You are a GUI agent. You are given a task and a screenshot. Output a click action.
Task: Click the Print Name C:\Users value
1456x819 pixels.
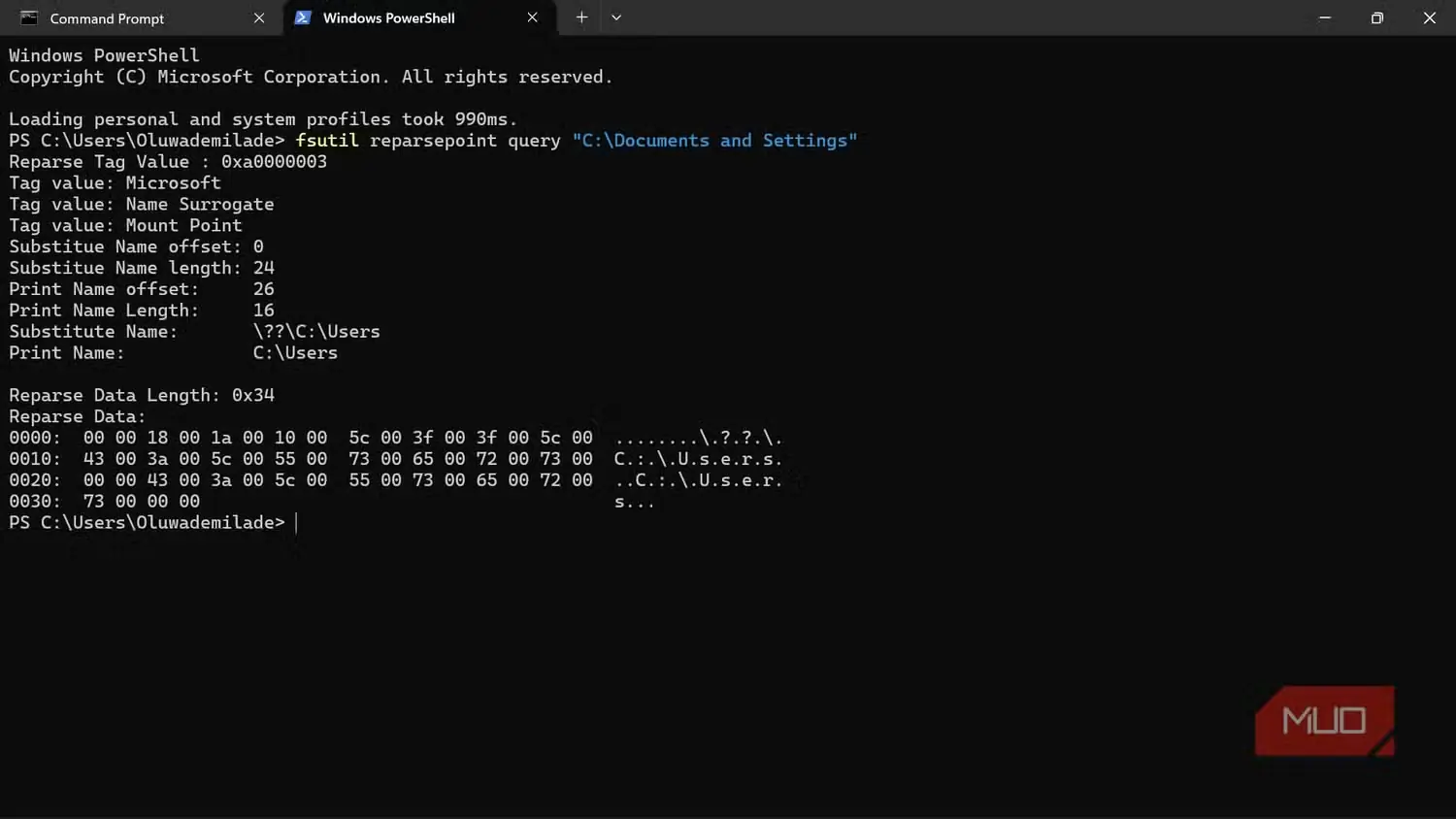[x=296, y=353]
